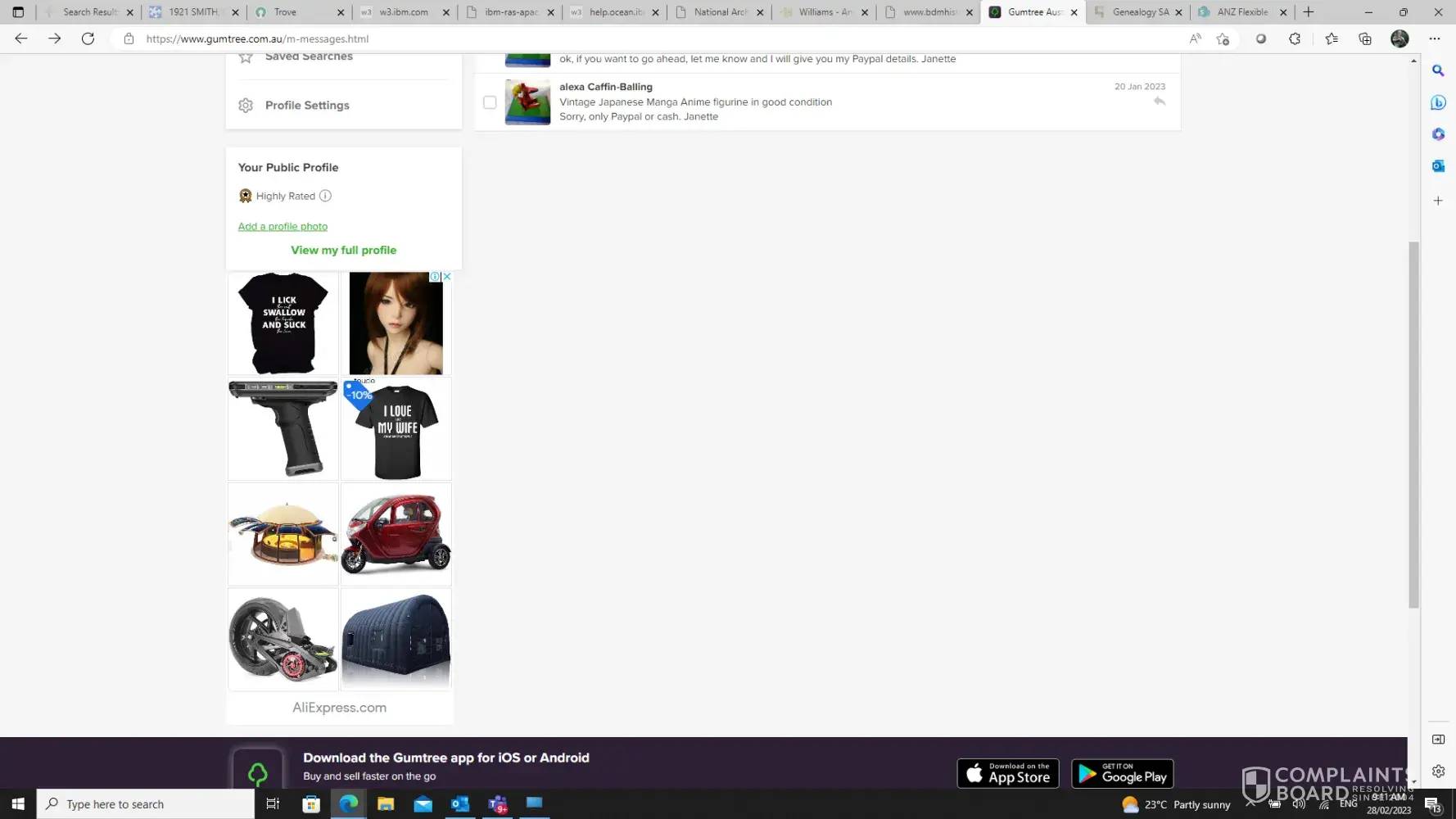Switch to the National Arch tab
This screenshot has height=819, width=1456.
click(719, 12)
